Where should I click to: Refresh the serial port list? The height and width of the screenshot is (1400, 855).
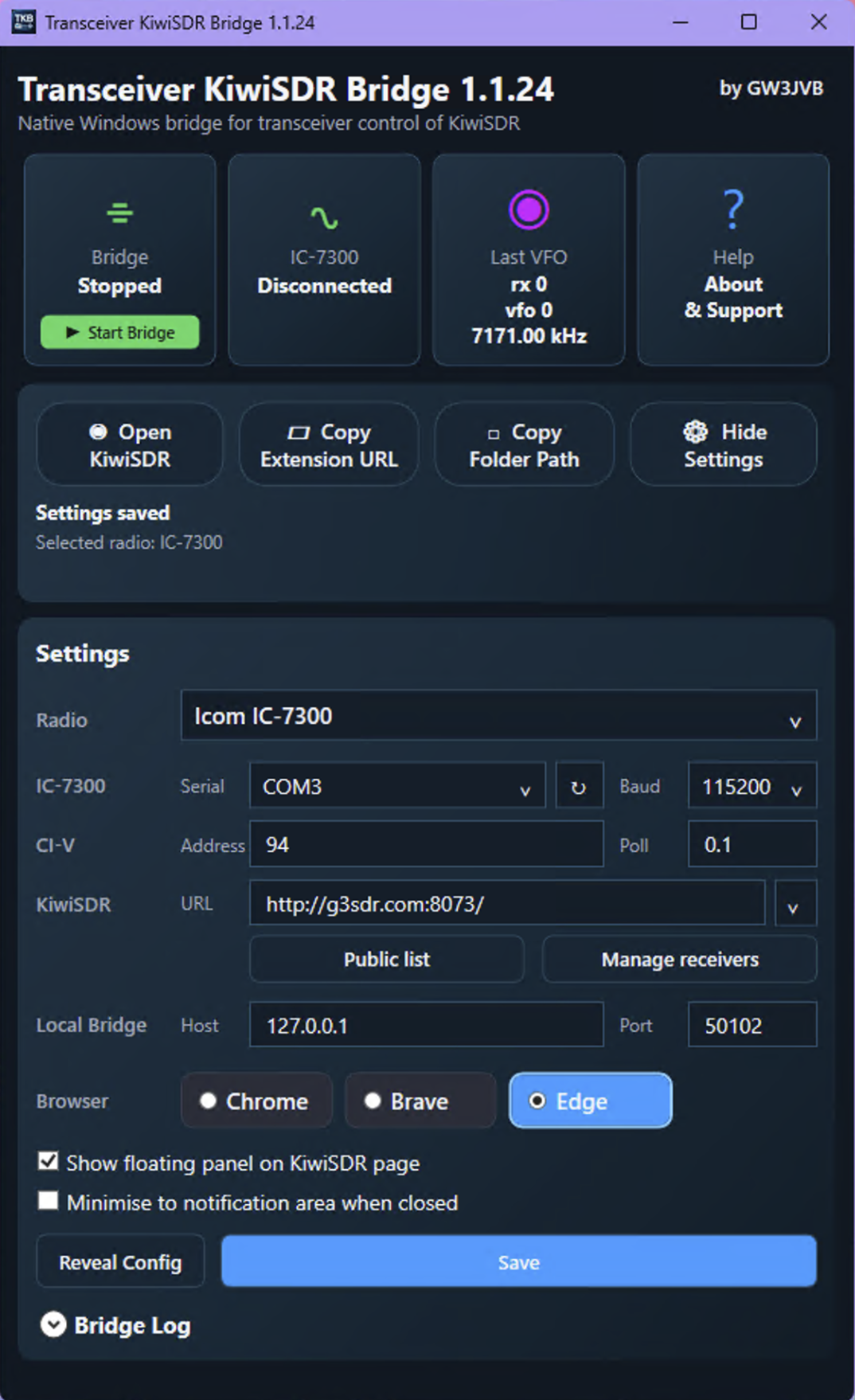[579, 786]
